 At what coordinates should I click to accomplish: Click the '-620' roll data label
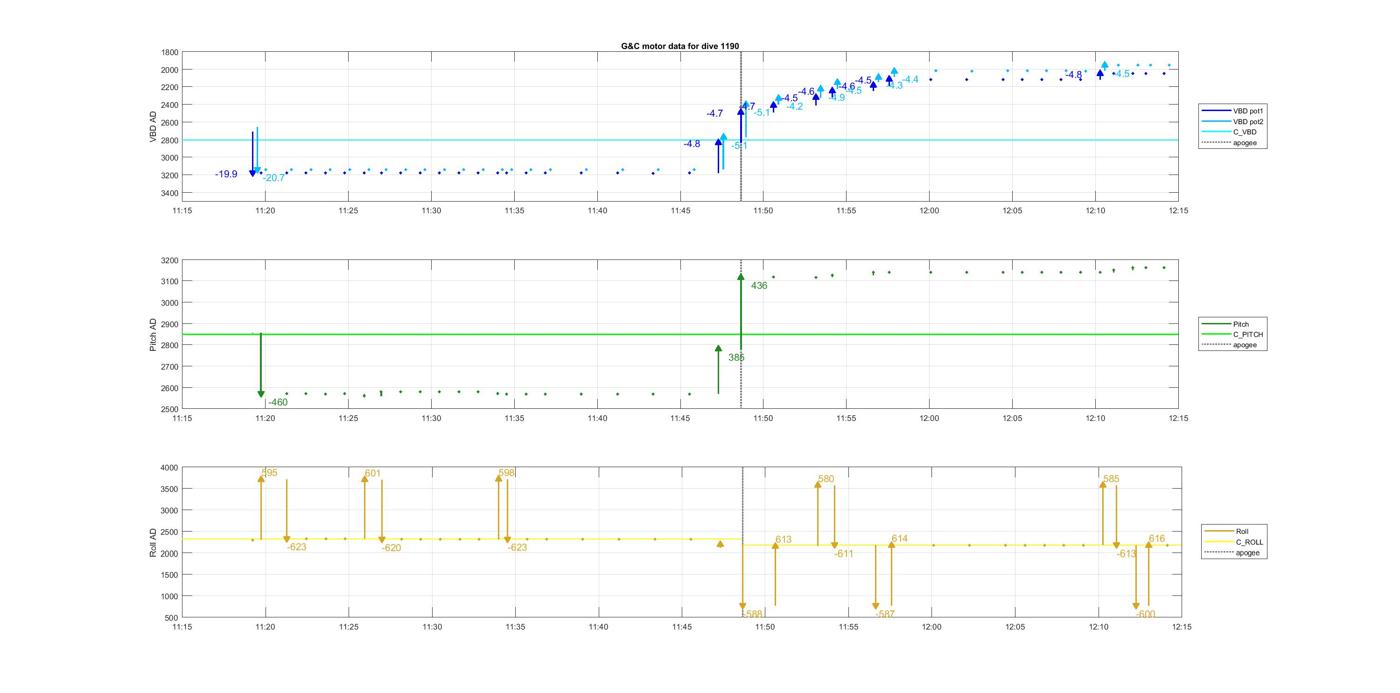(x=391, y=548)
